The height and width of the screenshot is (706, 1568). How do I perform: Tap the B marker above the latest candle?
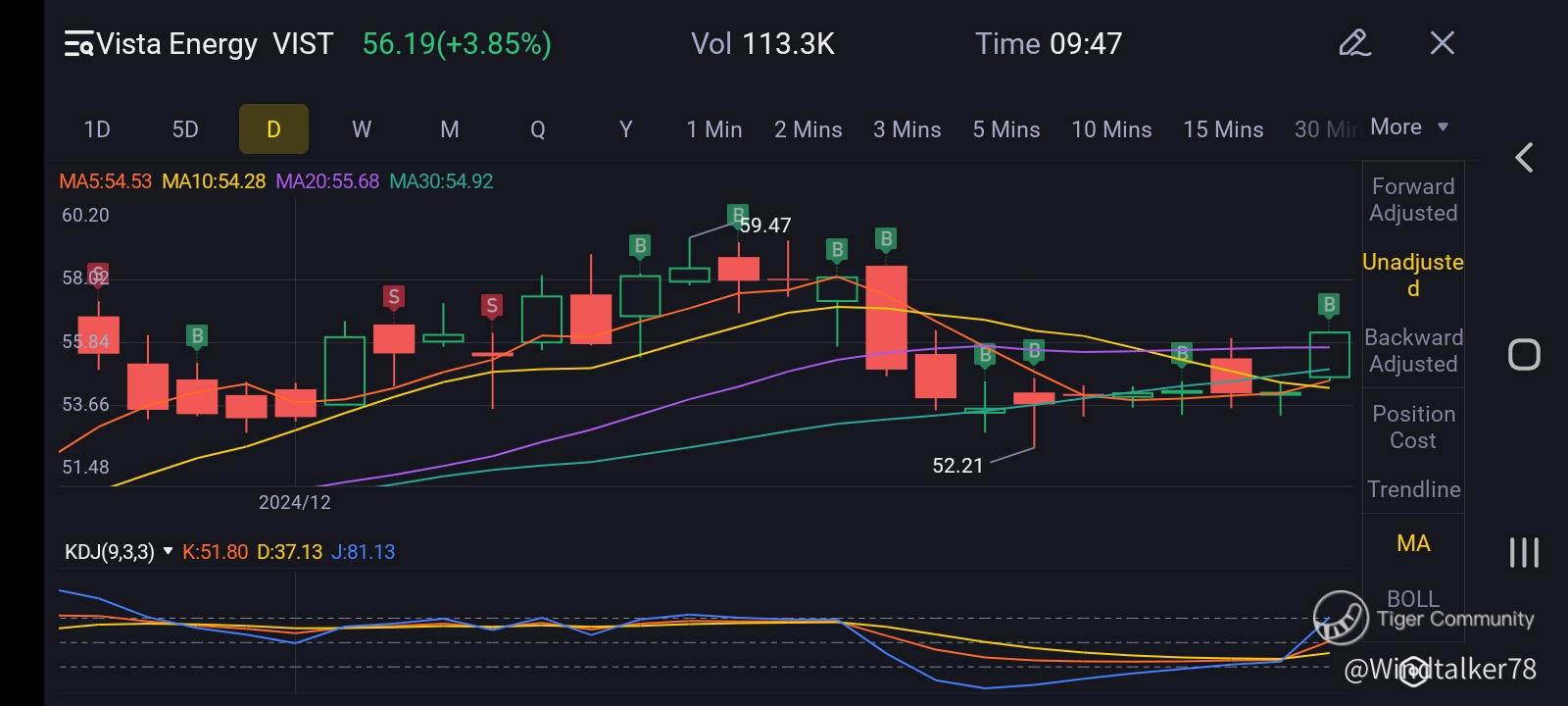[x=1329, y=305]
